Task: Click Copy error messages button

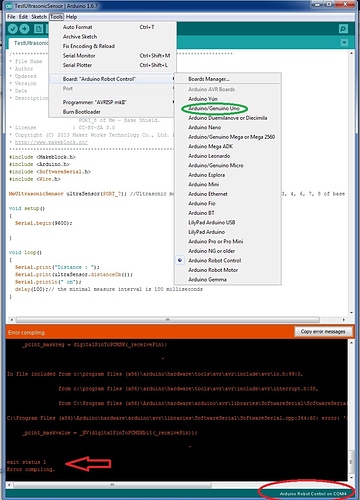Action: pyautogui.click(x=323, y=332)
